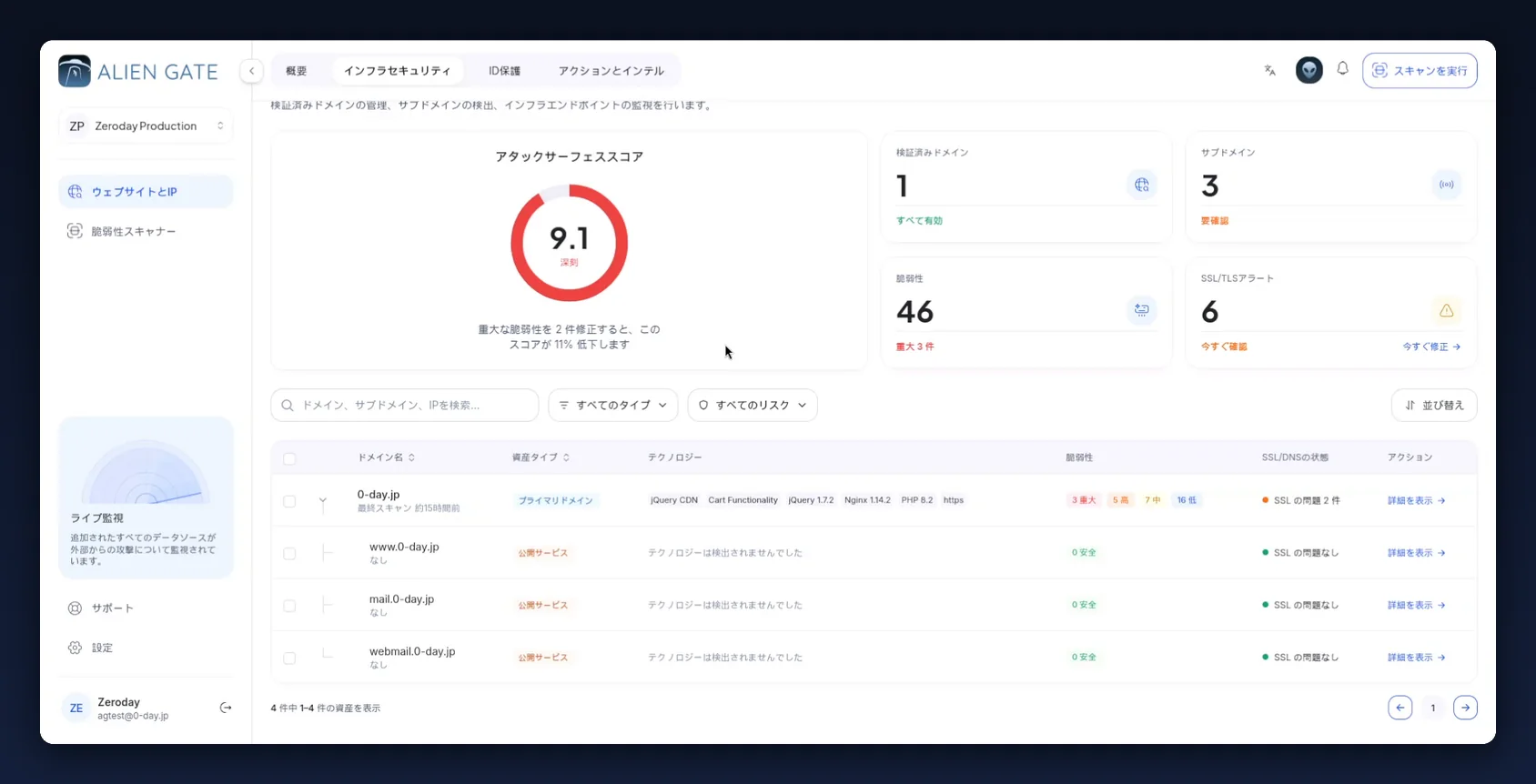This screenshot has height=784, width=1536.
Task: Open the notifications bell
Action: click(1342, 69)
